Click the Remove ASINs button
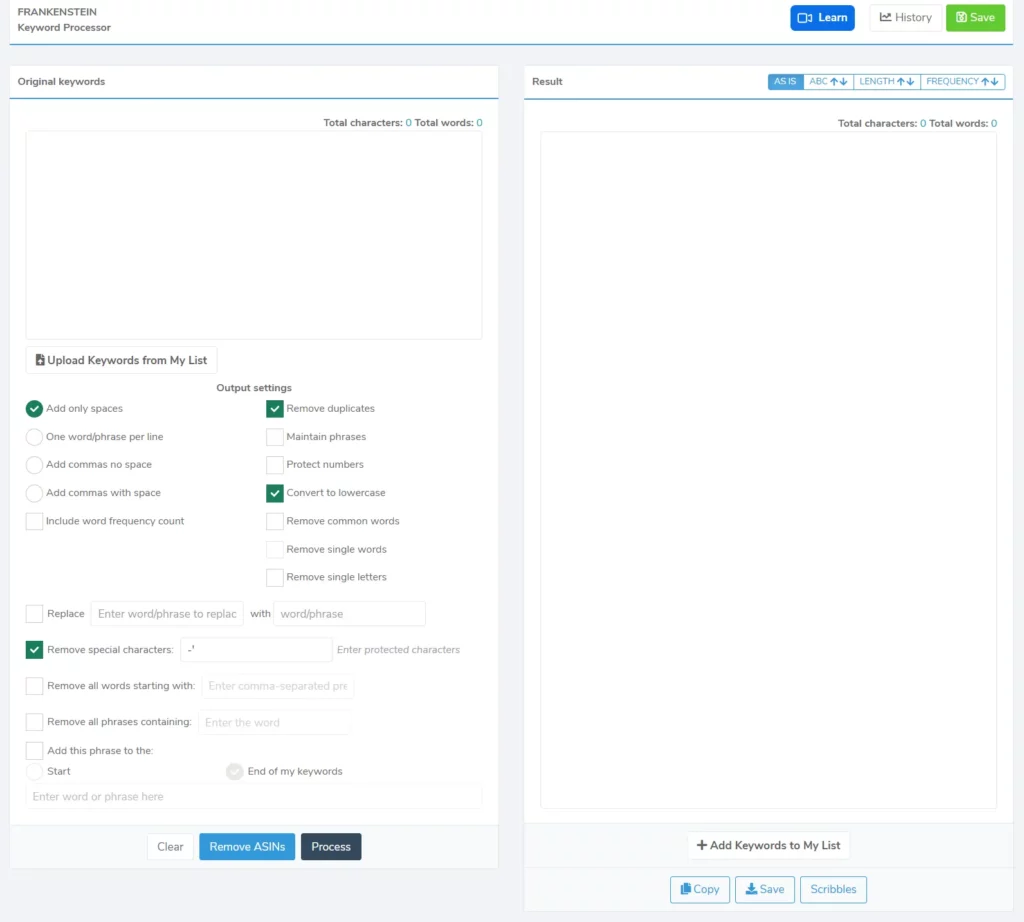Image resolution: width=1024 pixels, height=922 pixels. (x=247, y=846)
